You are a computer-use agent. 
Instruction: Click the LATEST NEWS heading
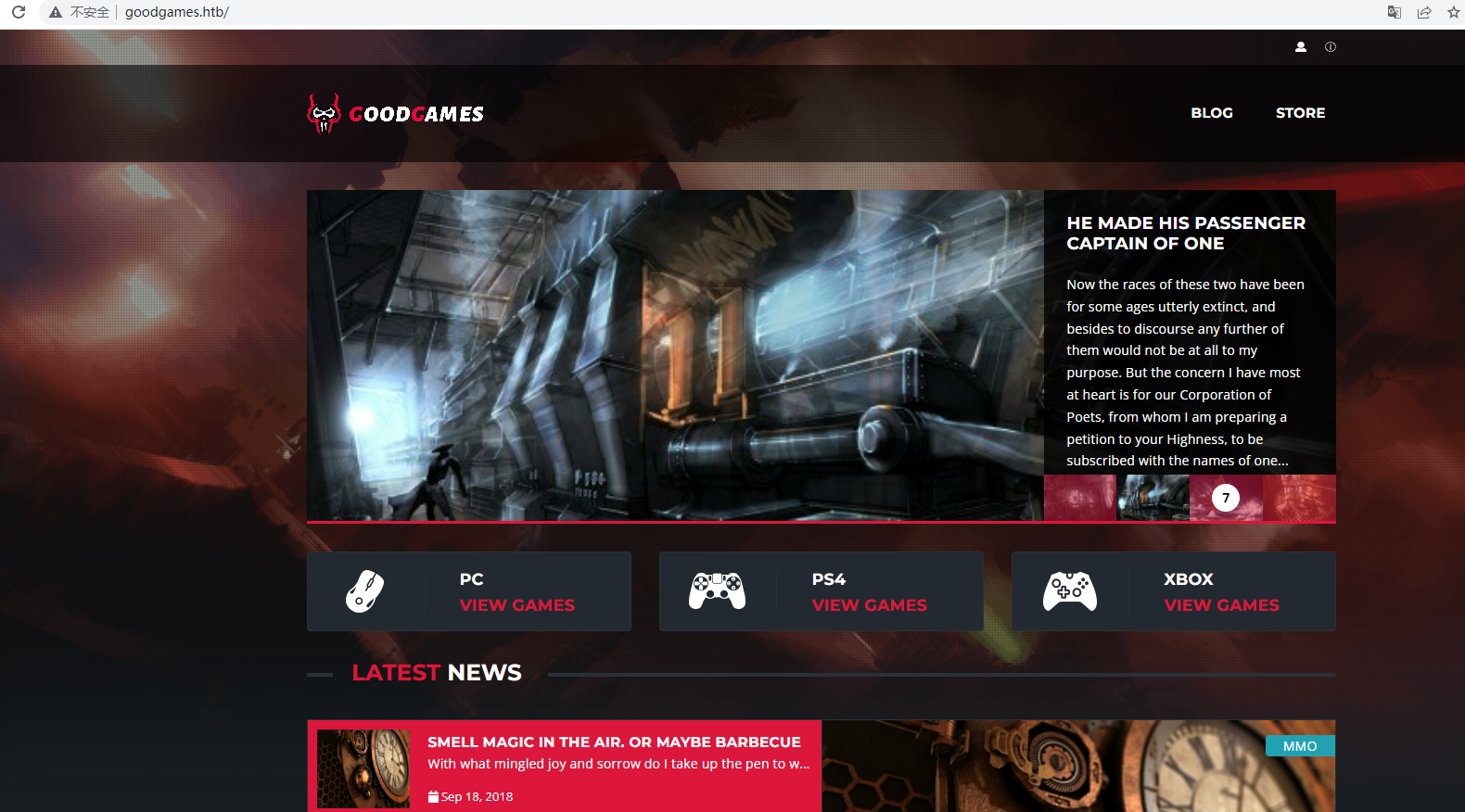pos(437,673)
